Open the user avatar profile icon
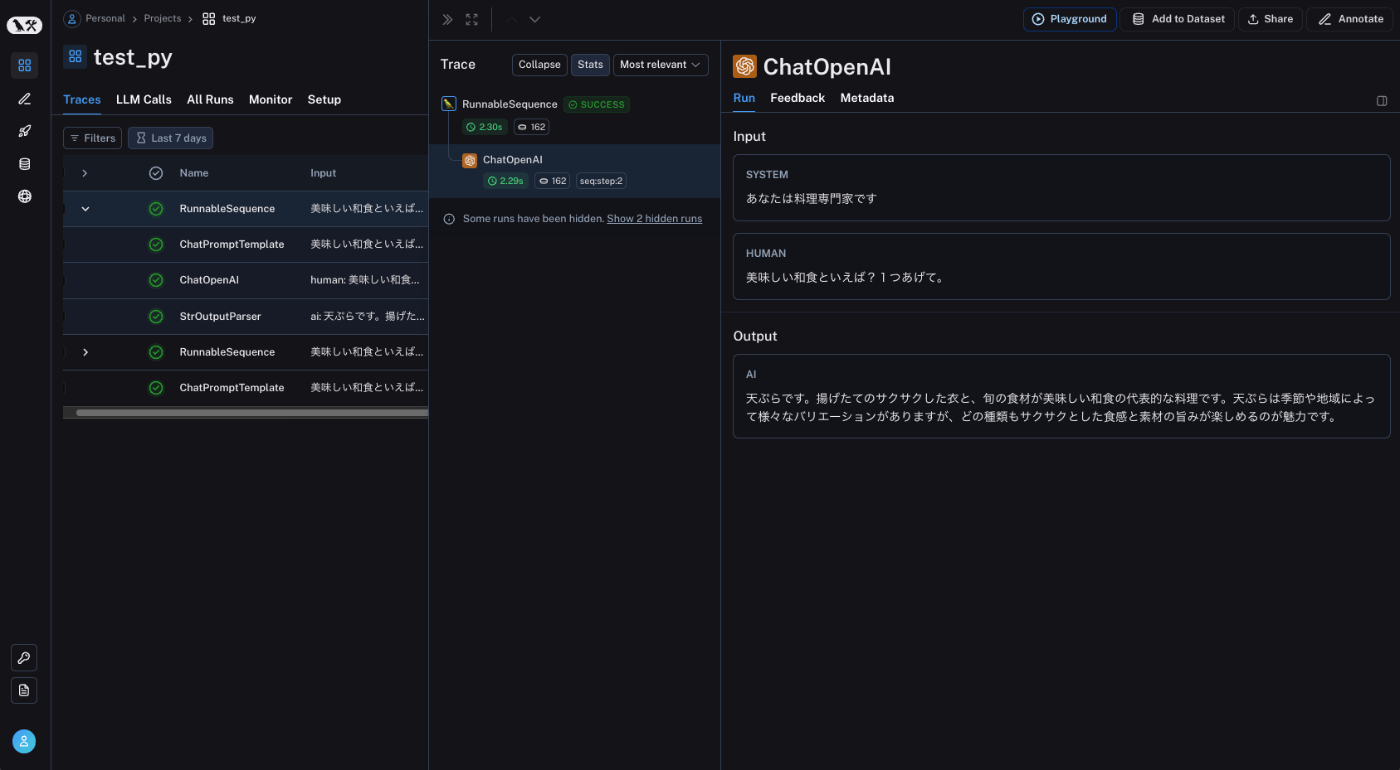 [24, 741]
